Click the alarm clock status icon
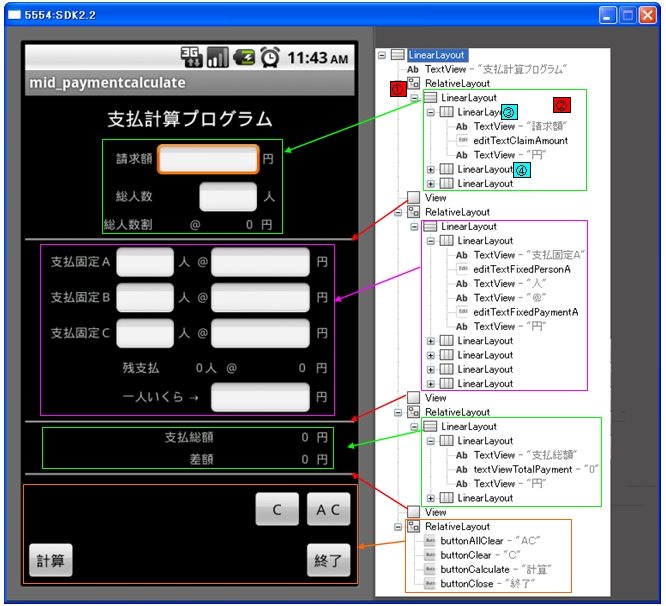Viewport: 666px width, 606px height. pyautogui.click(x=270, y=57)
